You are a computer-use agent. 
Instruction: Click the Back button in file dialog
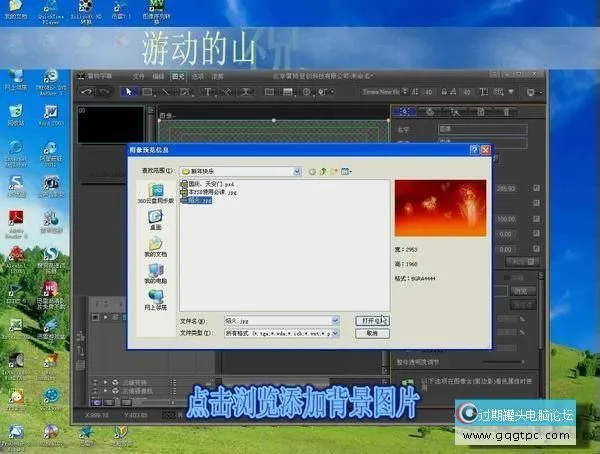coord(312,171)
